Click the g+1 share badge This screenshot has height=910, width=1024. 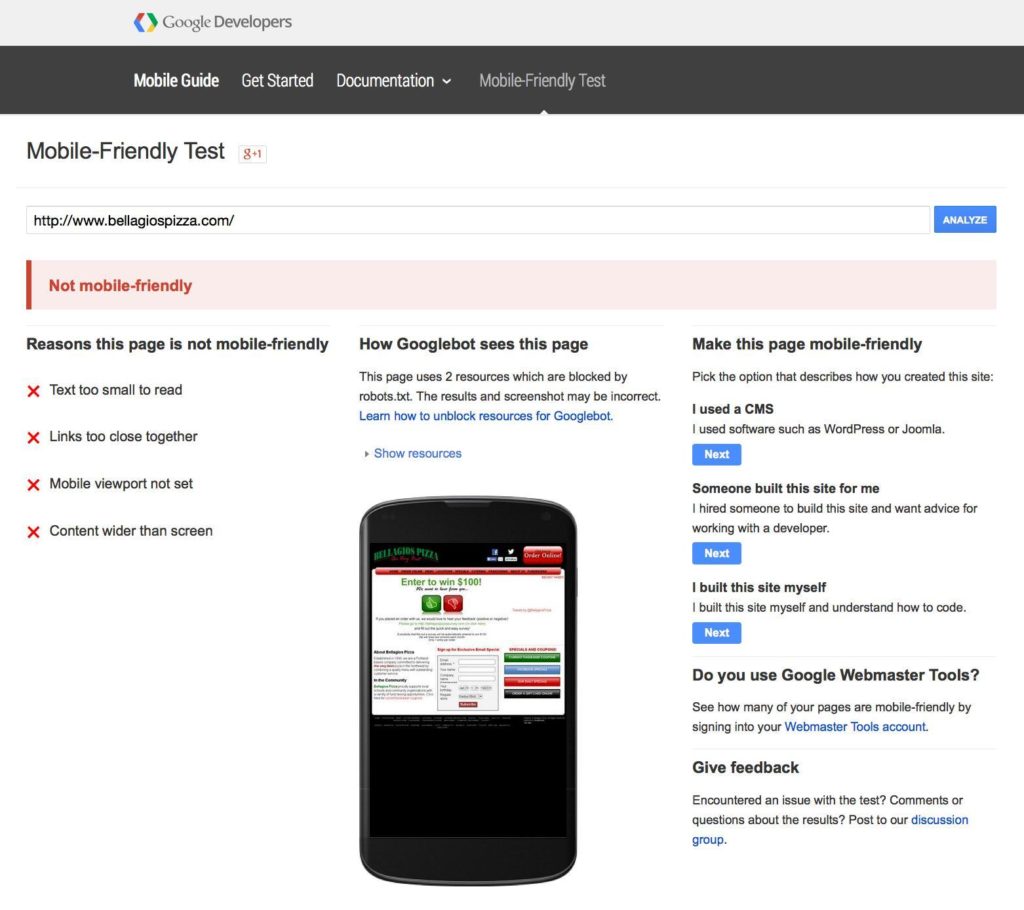(251, 154)
